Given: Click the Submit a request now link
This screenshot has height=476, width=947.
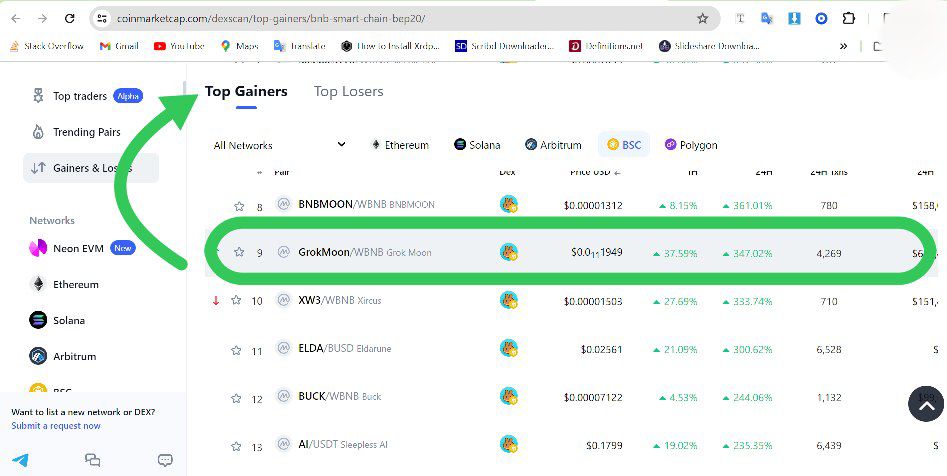Looking at the screenshot, I should click(56, 426).
